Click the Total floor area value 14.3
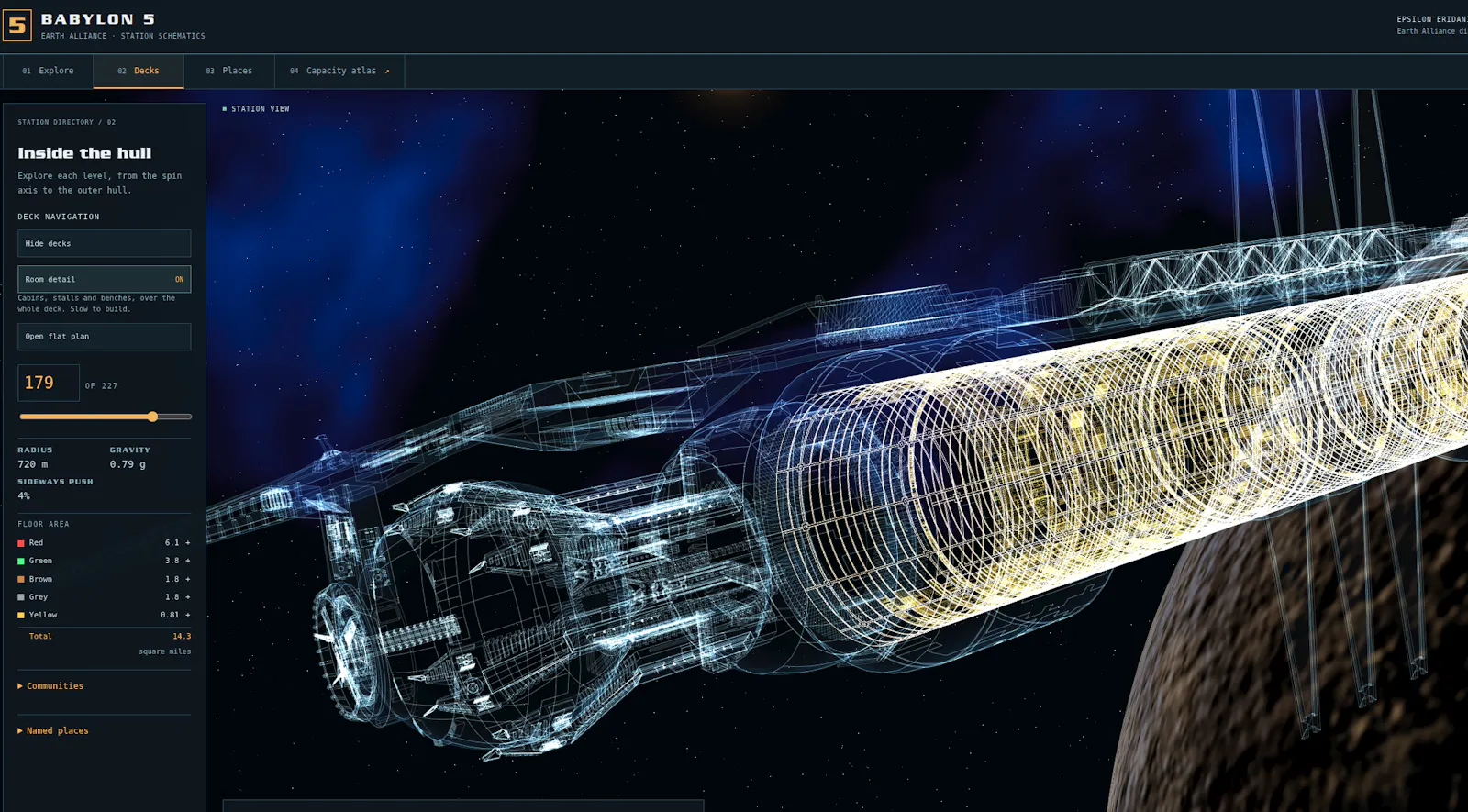This screenshot has height=812, width=1468. click(182, 636)
